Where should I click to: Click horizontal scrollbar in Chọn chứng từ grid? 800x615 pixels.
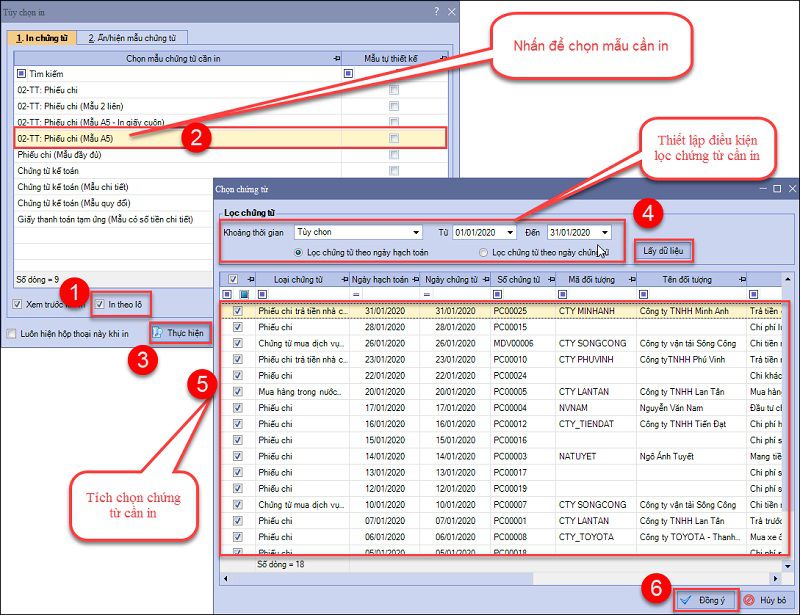[x=381, y=579]
